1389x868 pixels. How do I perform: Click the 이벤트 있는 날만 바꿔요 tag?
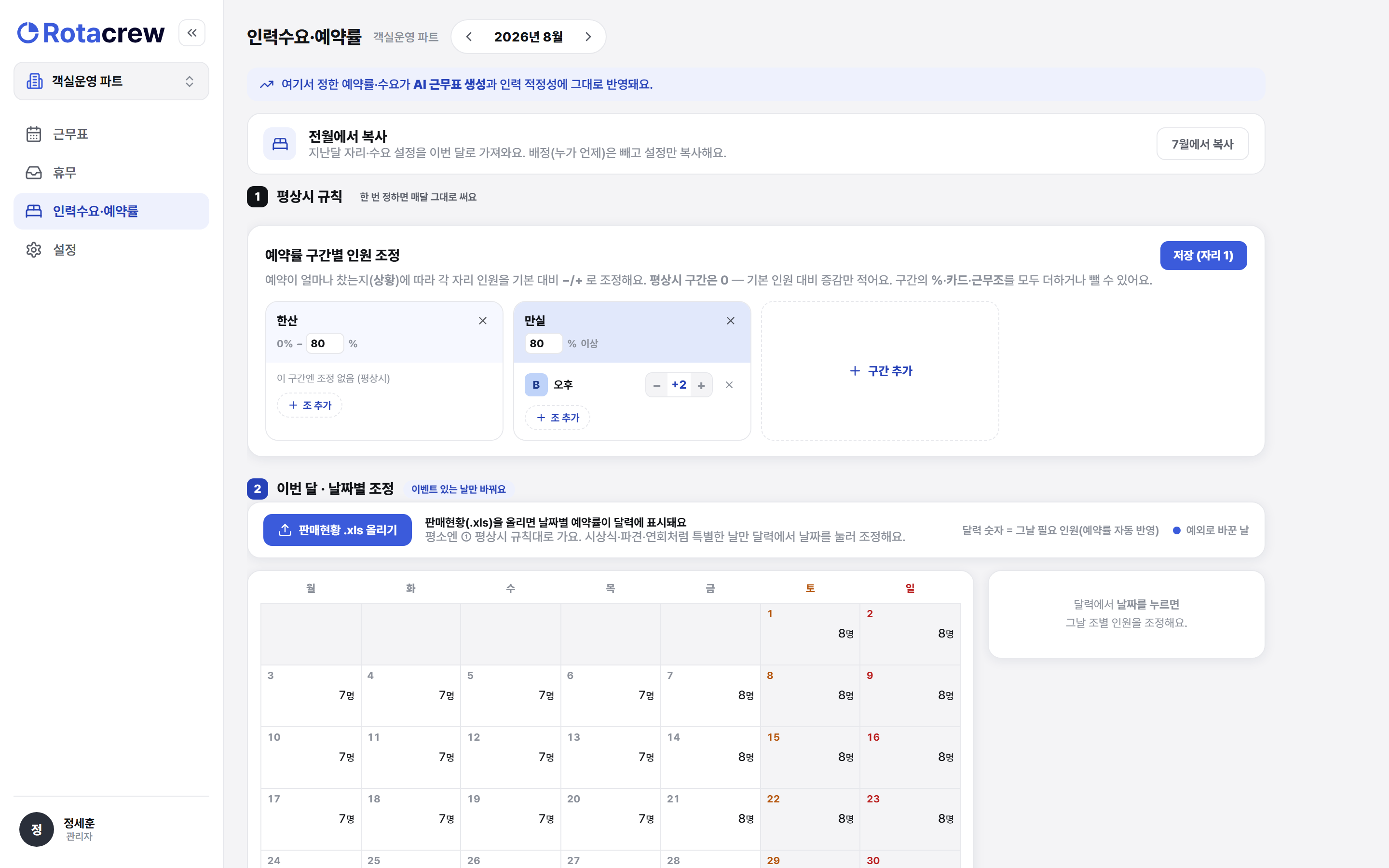click(x=459, y=489)
